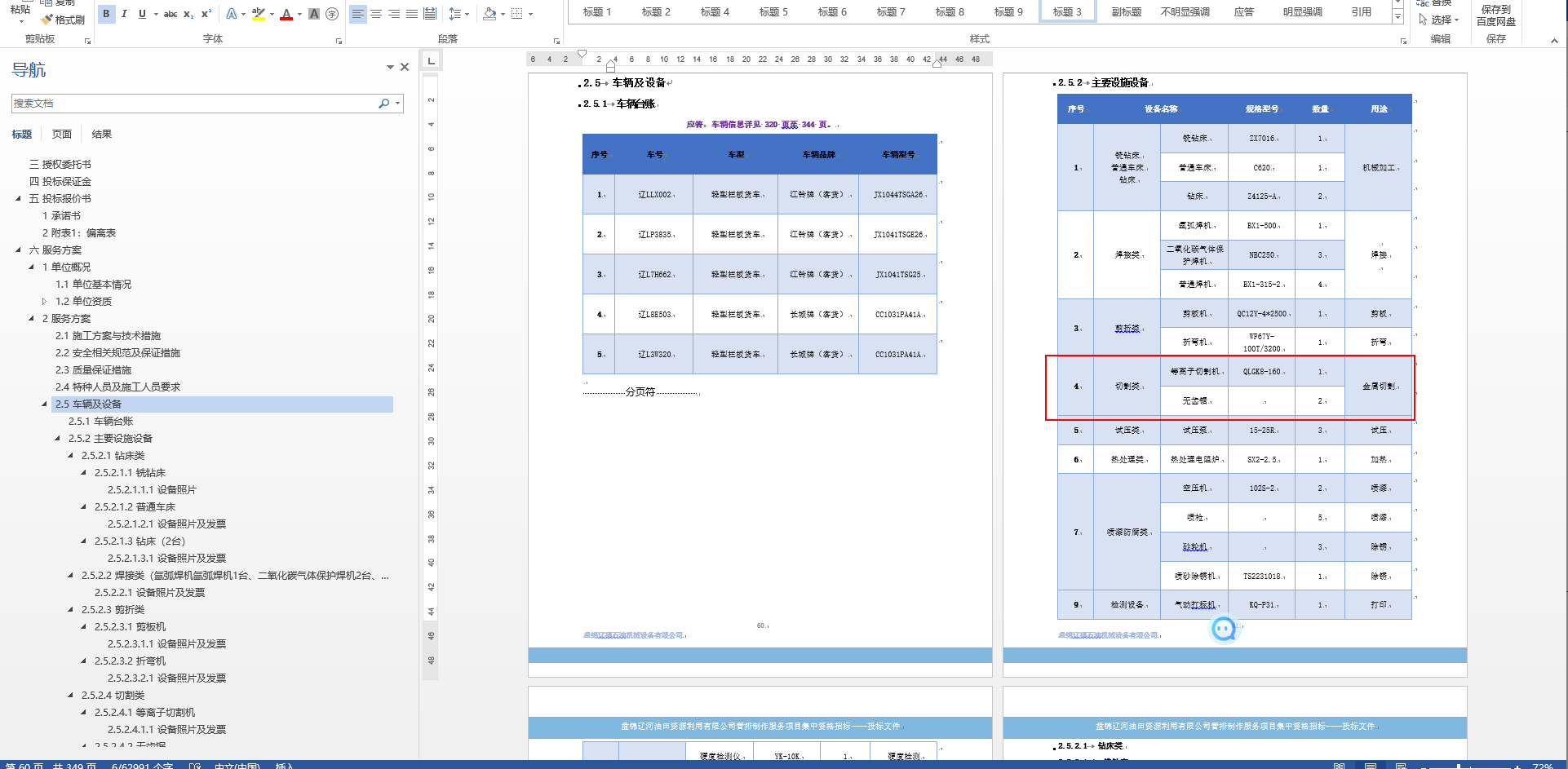This screenshot has width=1568, height=769.
Task: Open the 段落 paragraph dialog launcher
Action: (x=557, y=41)
